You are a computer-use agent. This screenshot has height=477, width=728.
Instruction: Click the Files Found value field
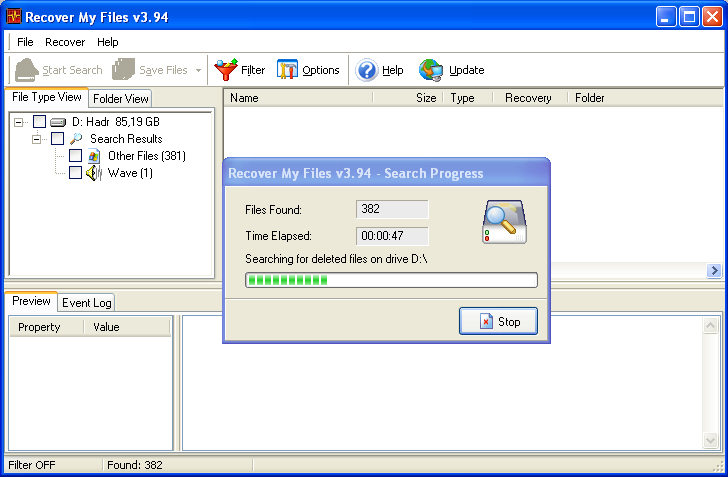[x=392, y=209]
